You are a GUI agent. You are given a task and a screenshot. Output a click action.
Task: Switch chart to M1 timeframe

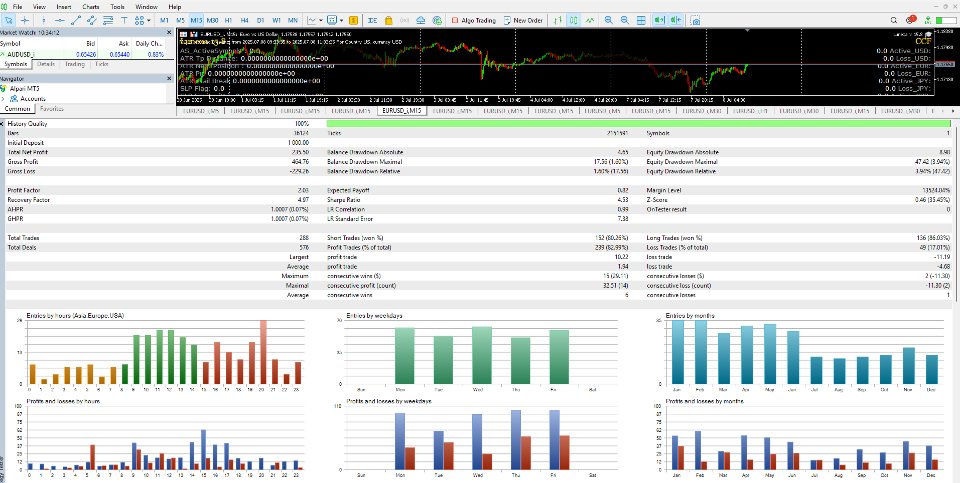[165, 20]
